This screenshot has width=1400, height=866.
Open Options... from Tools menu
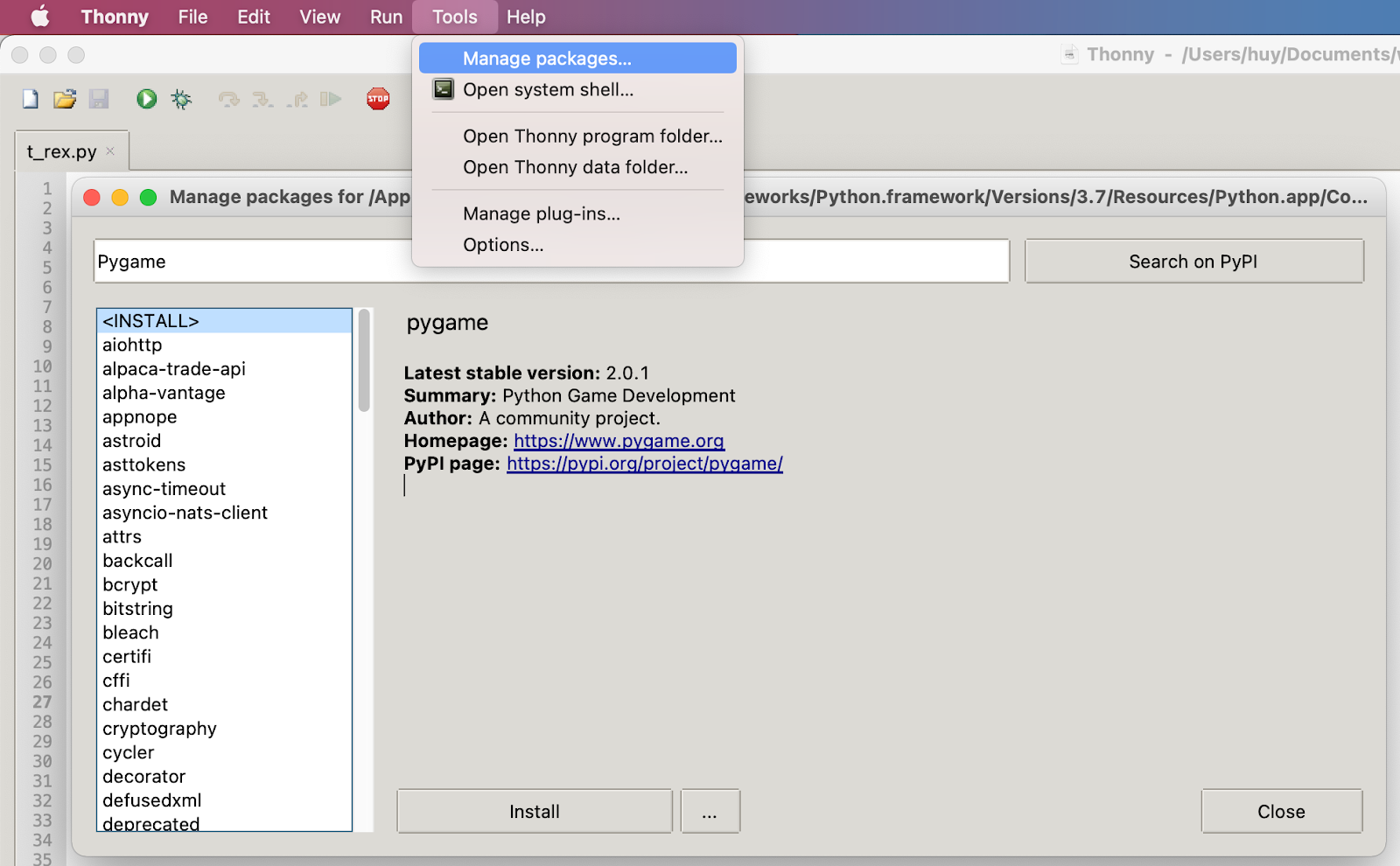577,245
